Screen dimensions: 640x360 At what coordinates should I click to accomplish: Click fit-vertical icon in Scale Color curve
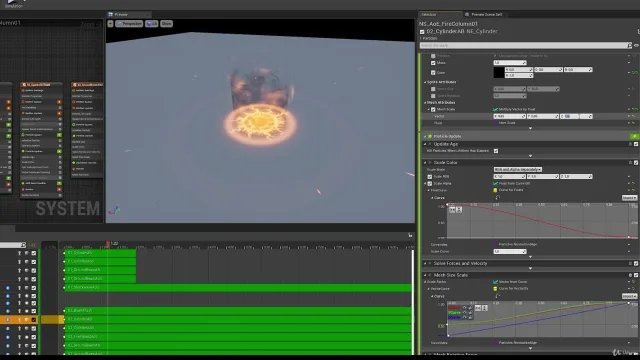pos(459,209)
